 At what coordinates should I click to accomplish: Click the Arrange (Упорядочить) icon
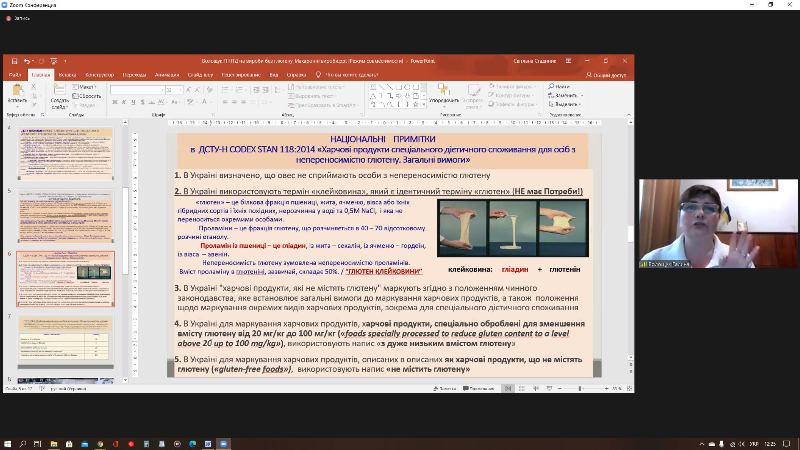pos(443,90)
